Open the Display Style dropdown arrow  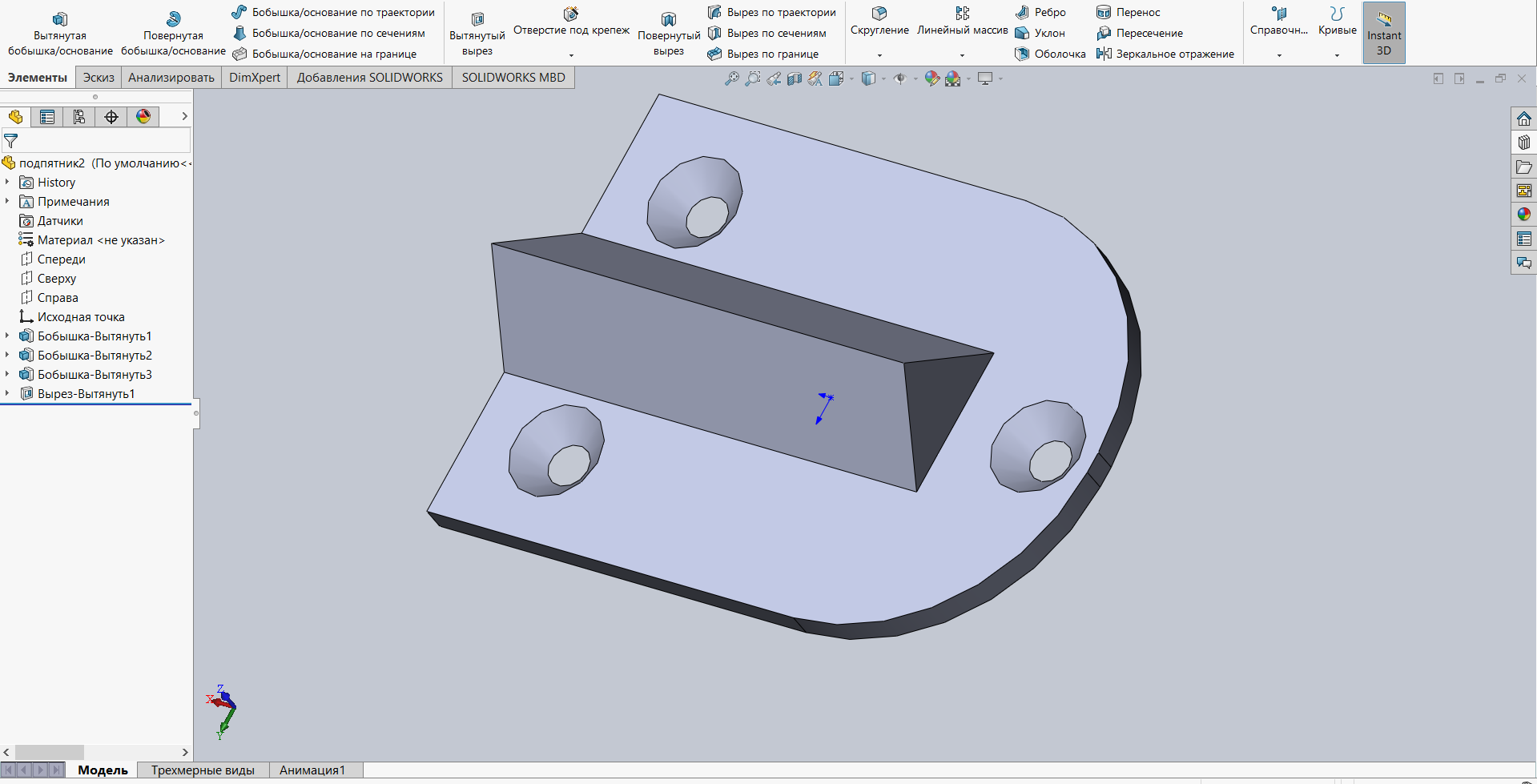[x=883, y=78]
